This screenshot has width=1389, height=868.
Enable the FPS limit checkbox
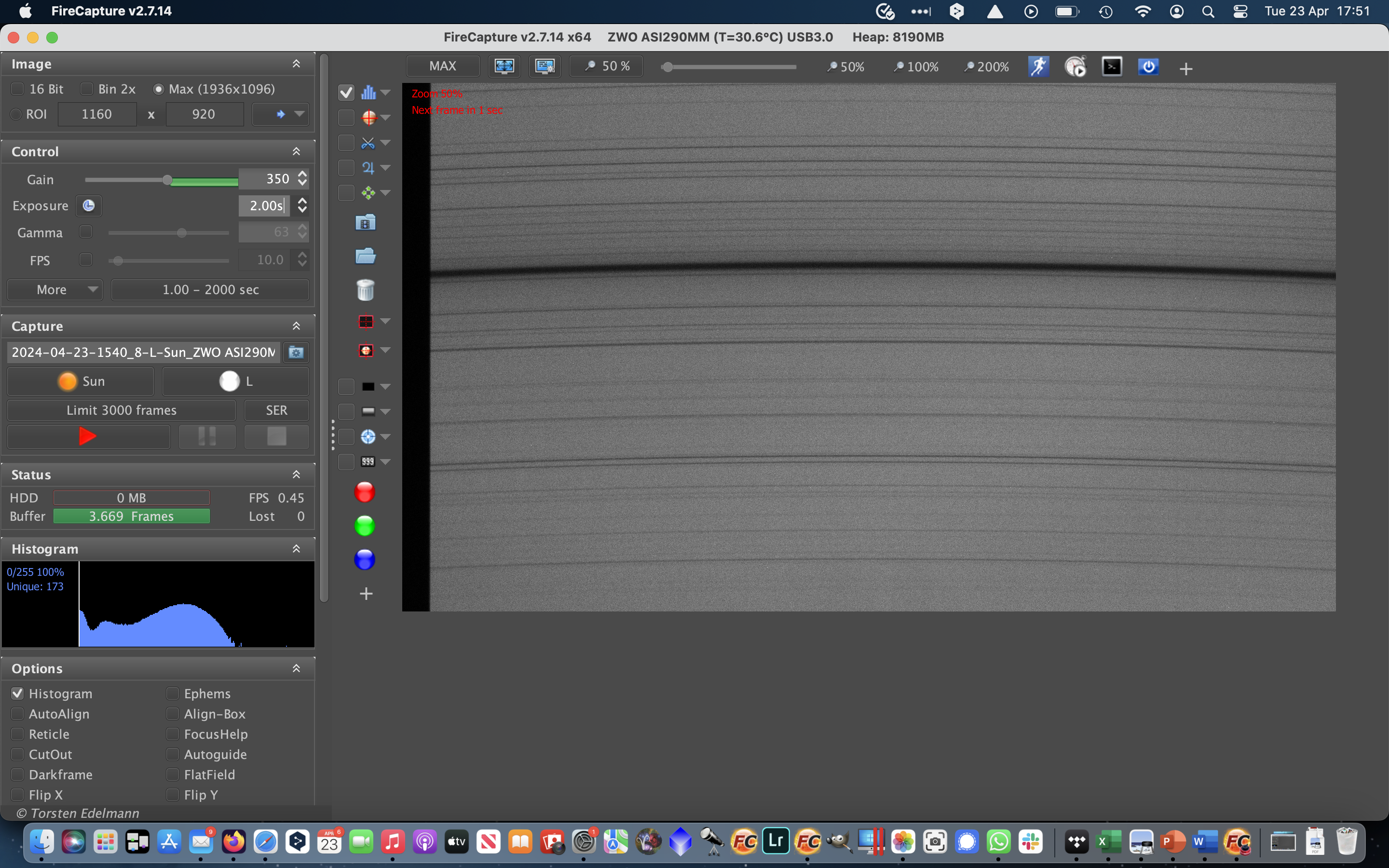[86, 259]
